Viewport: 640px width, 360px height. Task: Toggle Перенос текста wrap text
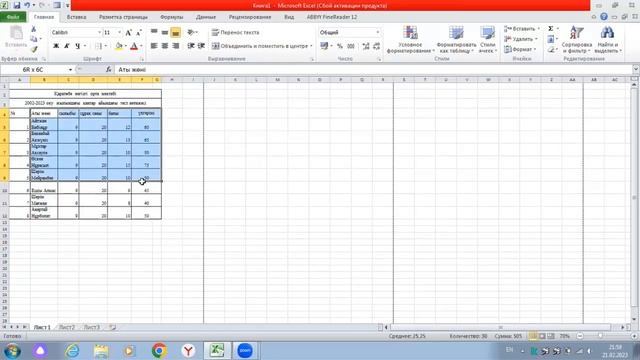(235, 32)
